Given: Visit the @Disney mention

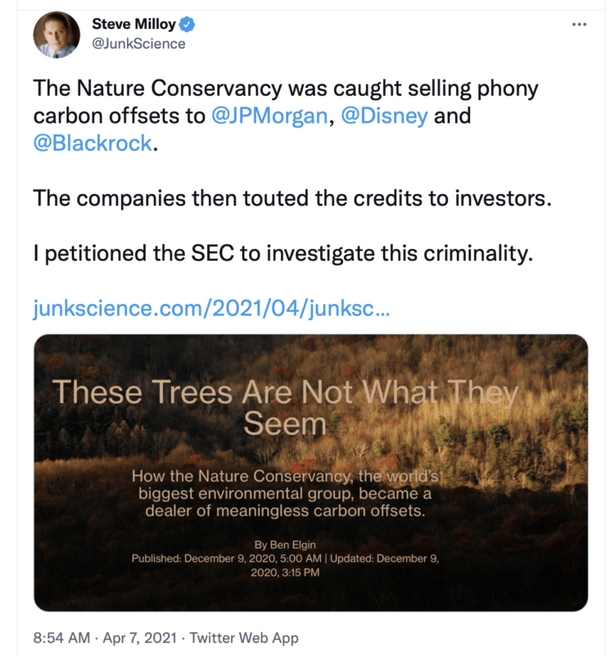Looking at the screenshot, I should [x=384, y=116].
